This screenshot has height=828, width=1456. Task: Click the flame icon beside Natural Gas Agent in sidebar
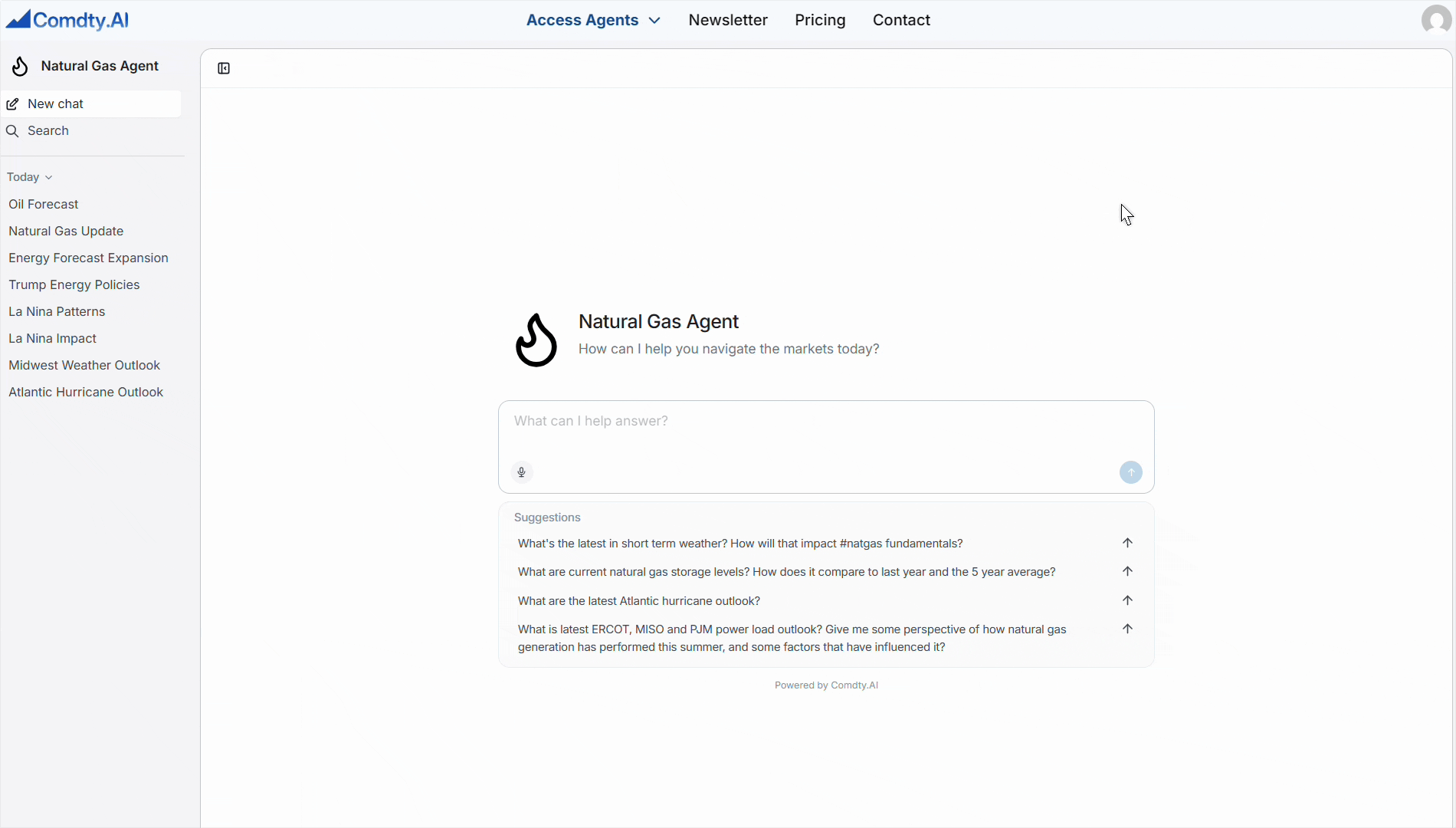pos(21,67)
